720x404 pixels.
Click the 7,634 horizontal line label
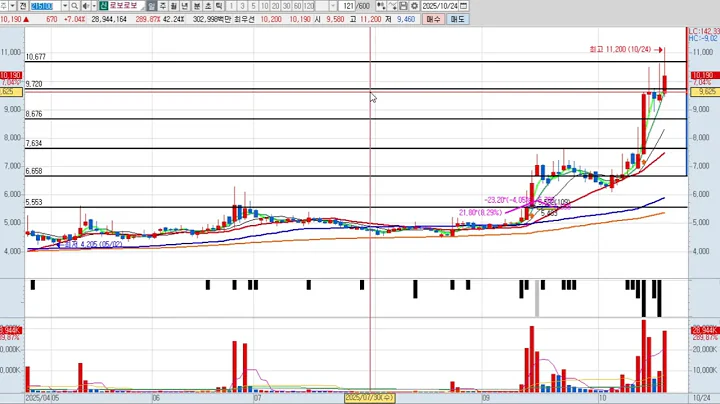tap(34, 143)
